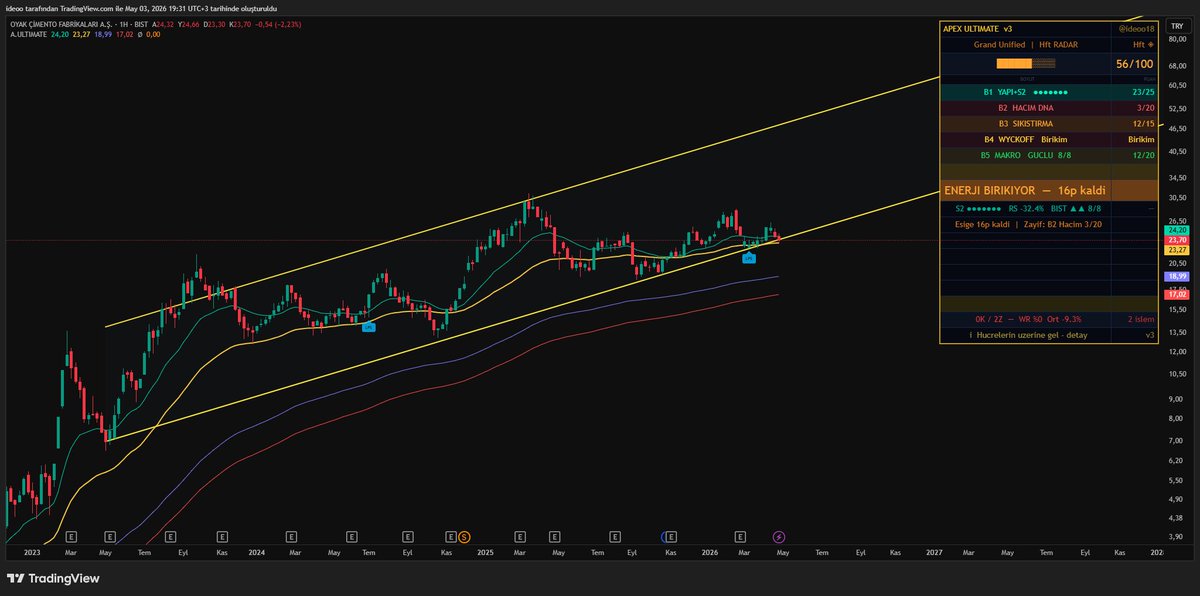This screenshot has height=596, width=1200.
Task: Click the blue signal flag near 2024 candles
Action: tap(368, 326)
